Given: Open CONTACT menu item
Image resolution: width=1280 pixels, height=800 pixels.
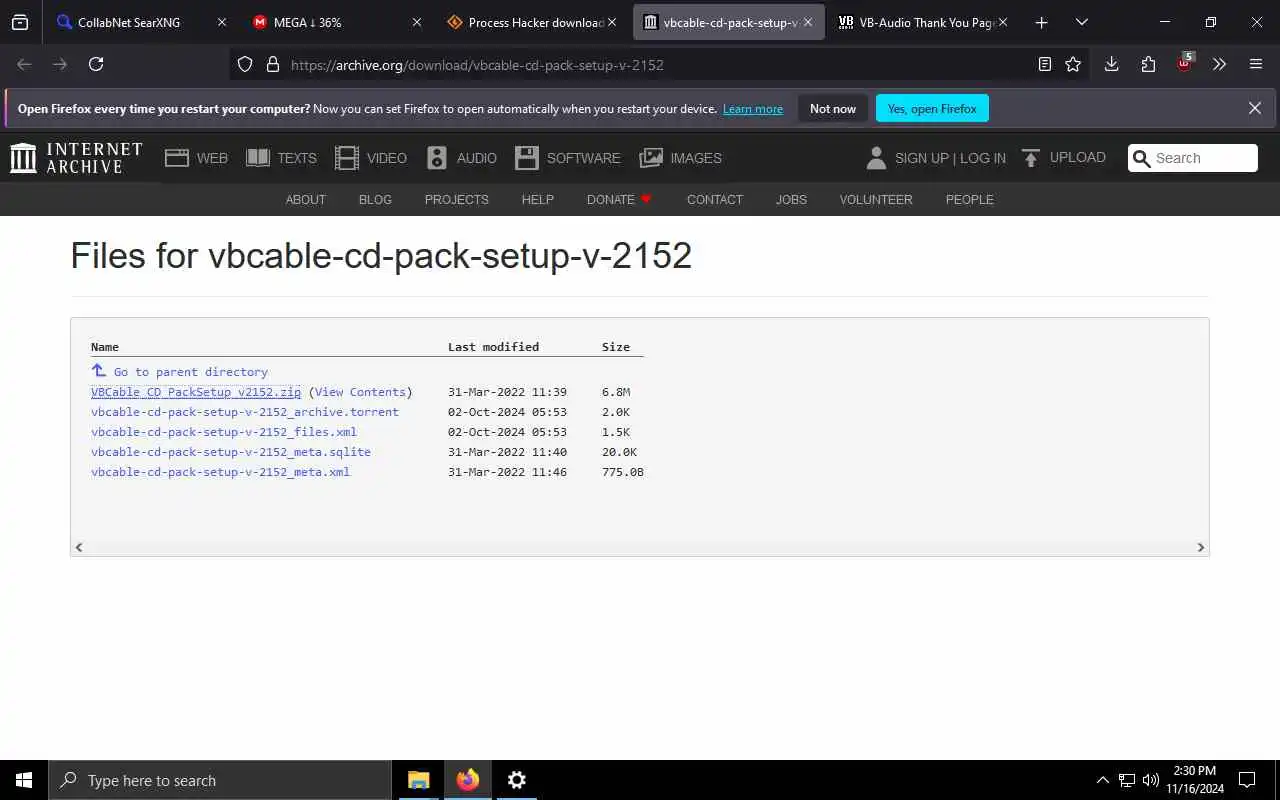Looking at the screenshot, I should [x=714, y=200].
